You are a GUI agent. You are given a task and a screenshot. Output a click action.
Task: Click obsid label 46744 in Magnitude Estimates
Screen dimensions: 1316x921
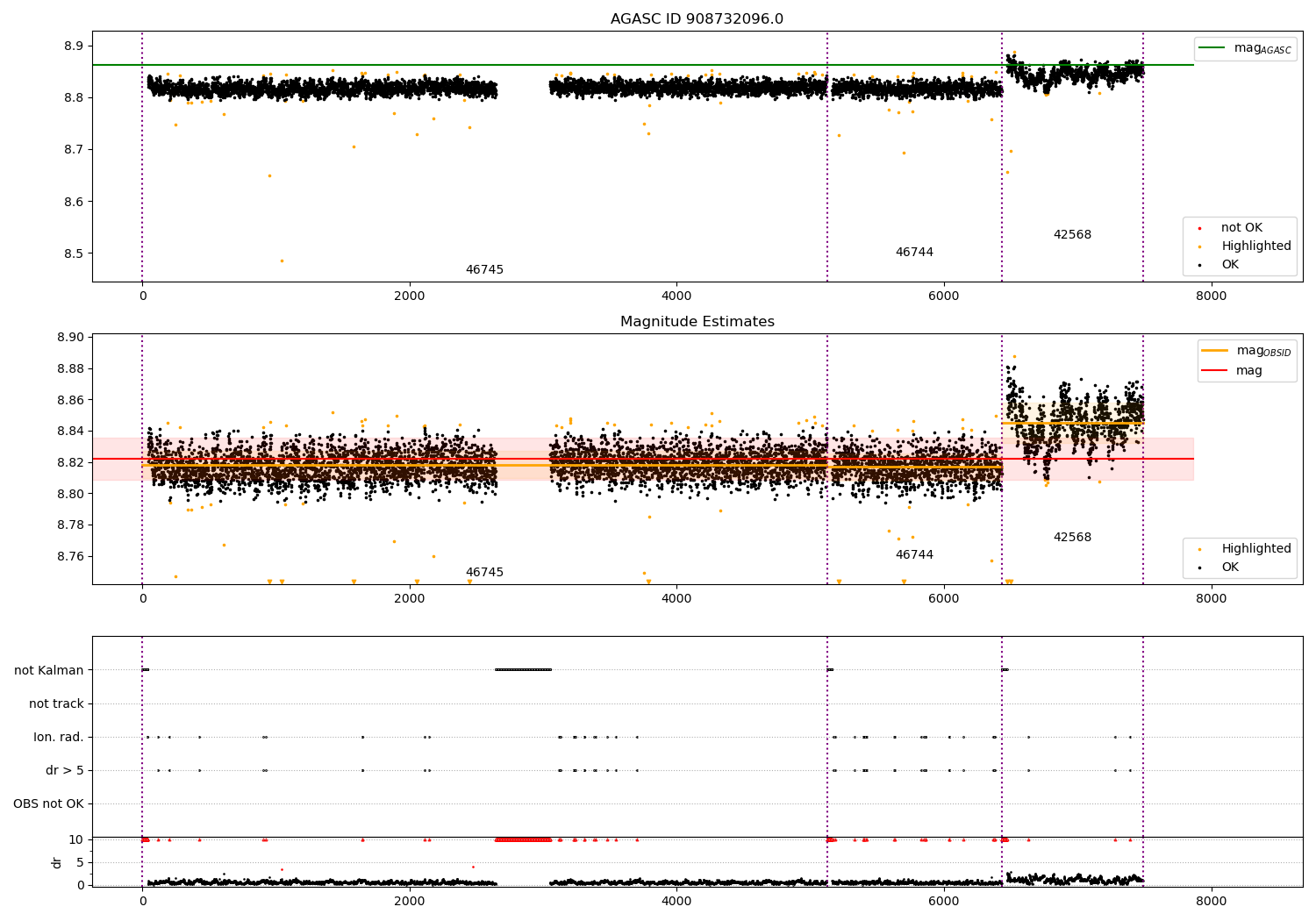(914, 555)
